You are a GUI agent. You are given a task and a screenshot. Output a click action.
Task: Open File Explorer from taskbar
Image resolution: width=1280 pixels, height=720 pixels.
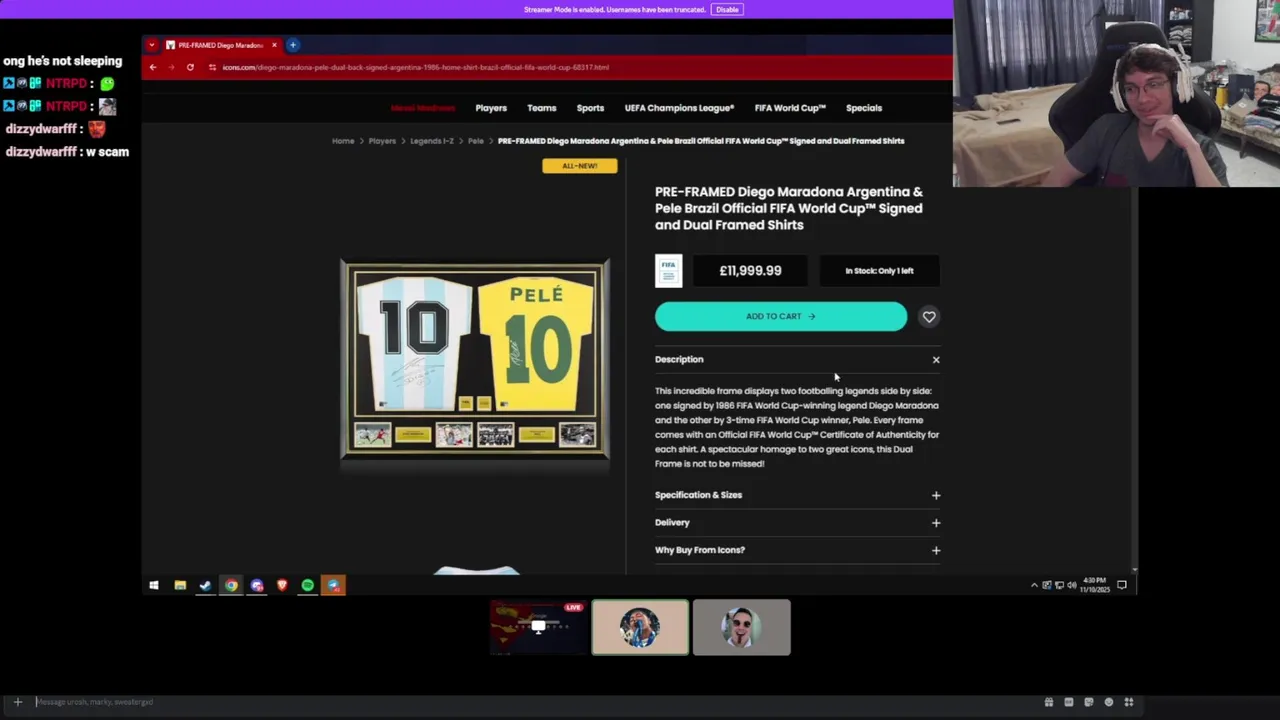point(180,585)
